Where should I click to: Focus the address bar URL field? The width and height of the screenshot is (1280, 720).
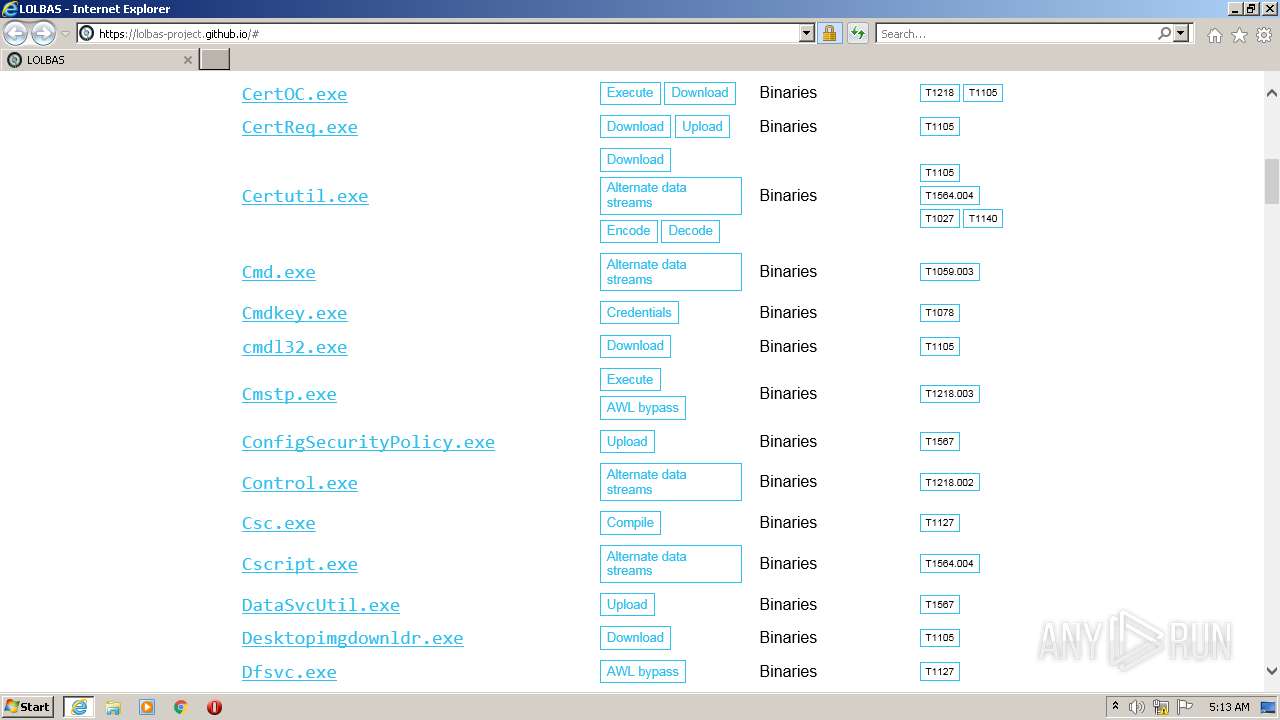coord(445,33)
